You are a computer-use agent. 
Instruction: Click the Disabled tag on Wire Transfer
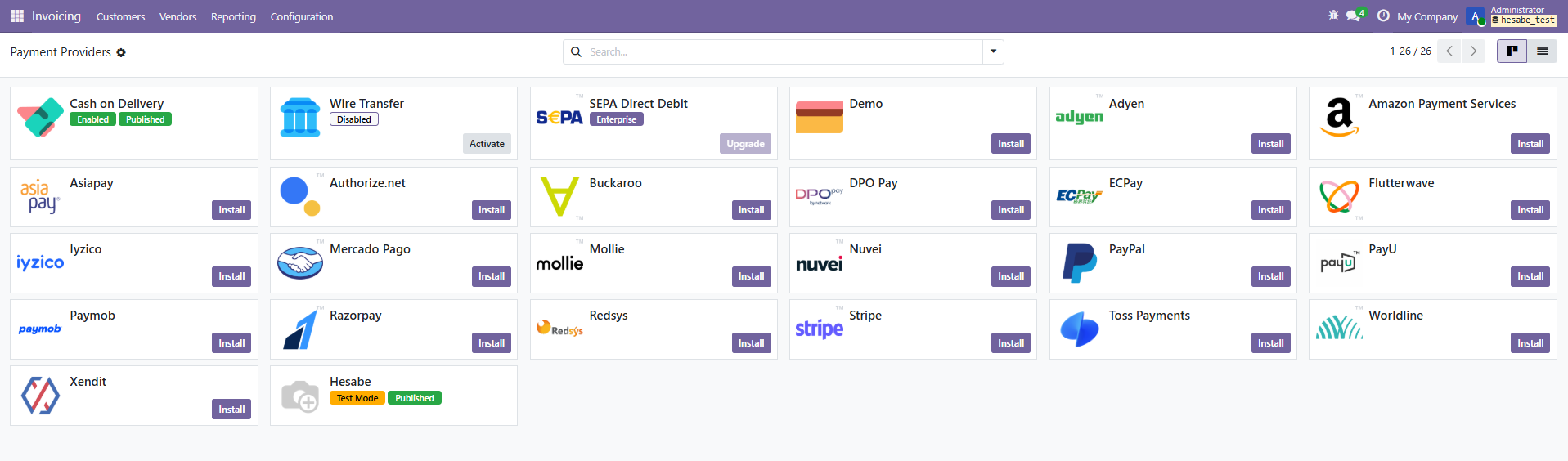354,119
